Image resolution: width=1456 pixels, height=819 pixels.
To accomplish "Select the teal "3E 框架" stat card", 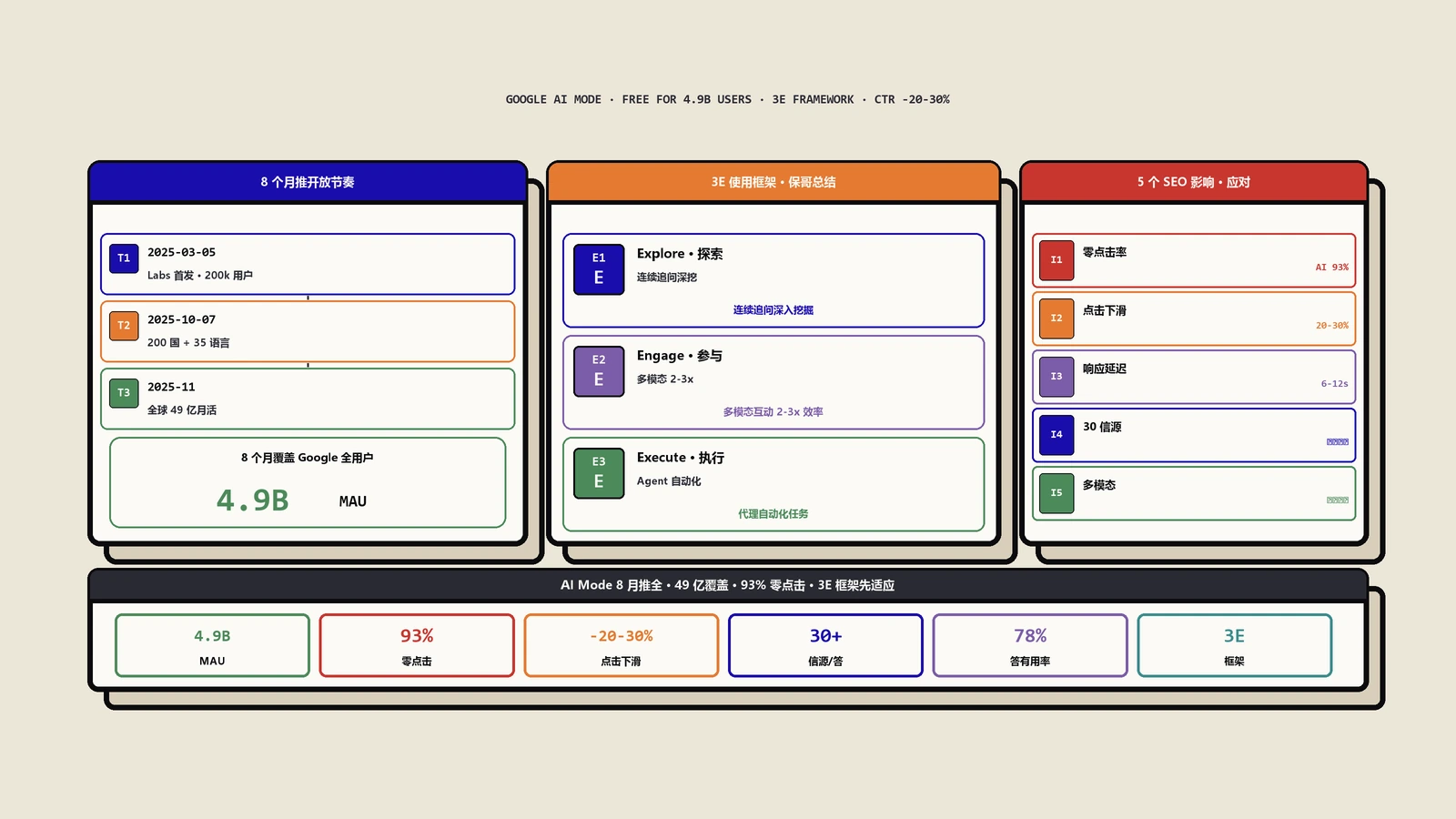I will tap(1235, 645).
